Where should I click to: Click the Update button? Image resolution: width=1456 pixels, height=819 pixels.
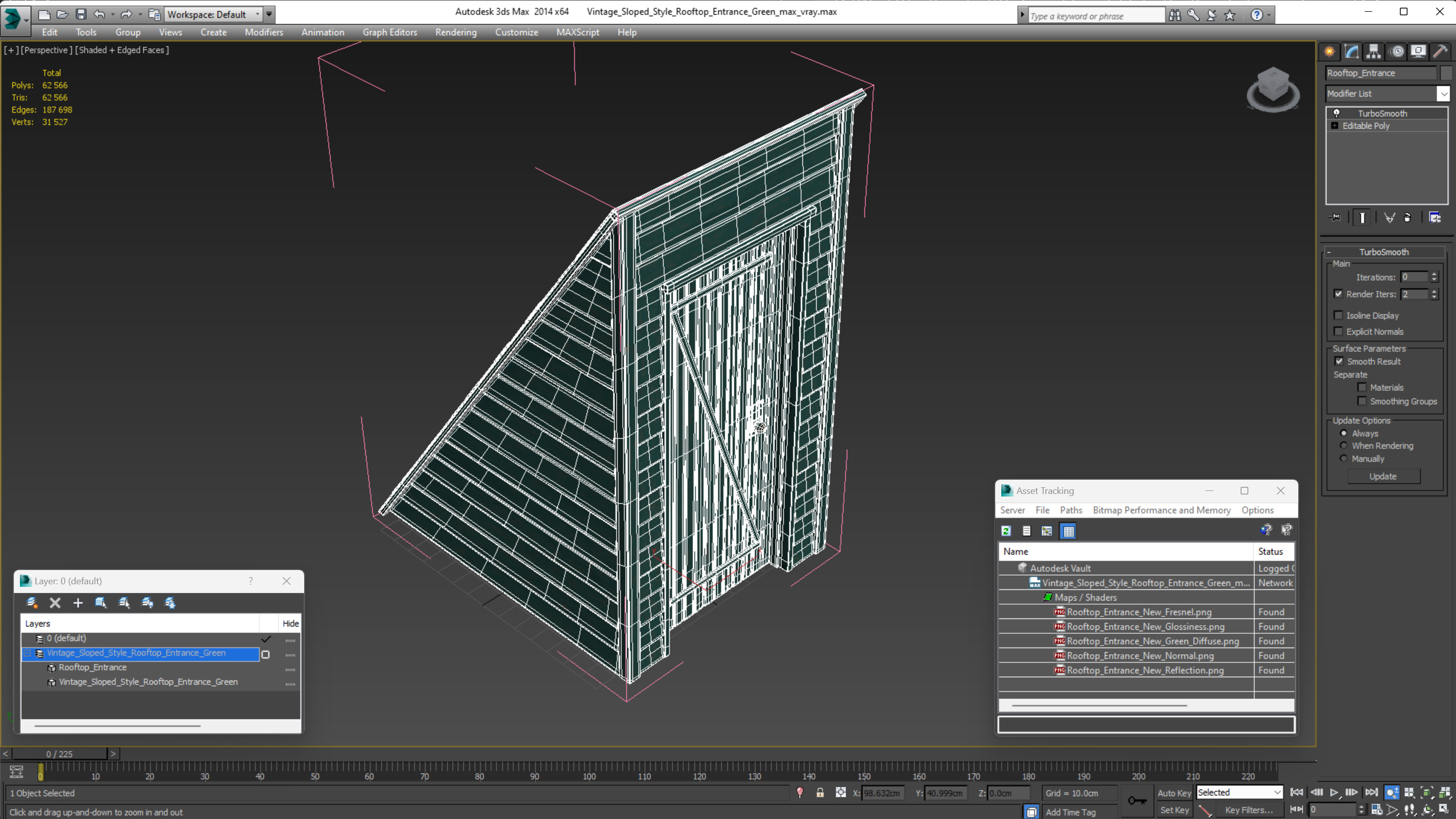[1383, 476]
